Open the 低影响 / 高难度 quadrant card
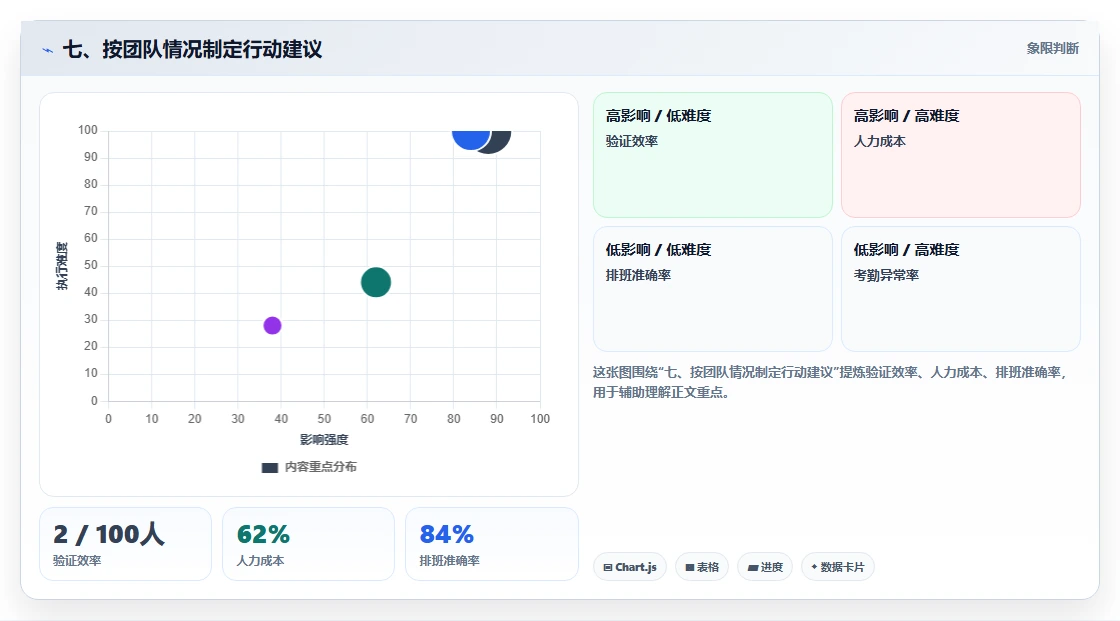 point(961,289)
